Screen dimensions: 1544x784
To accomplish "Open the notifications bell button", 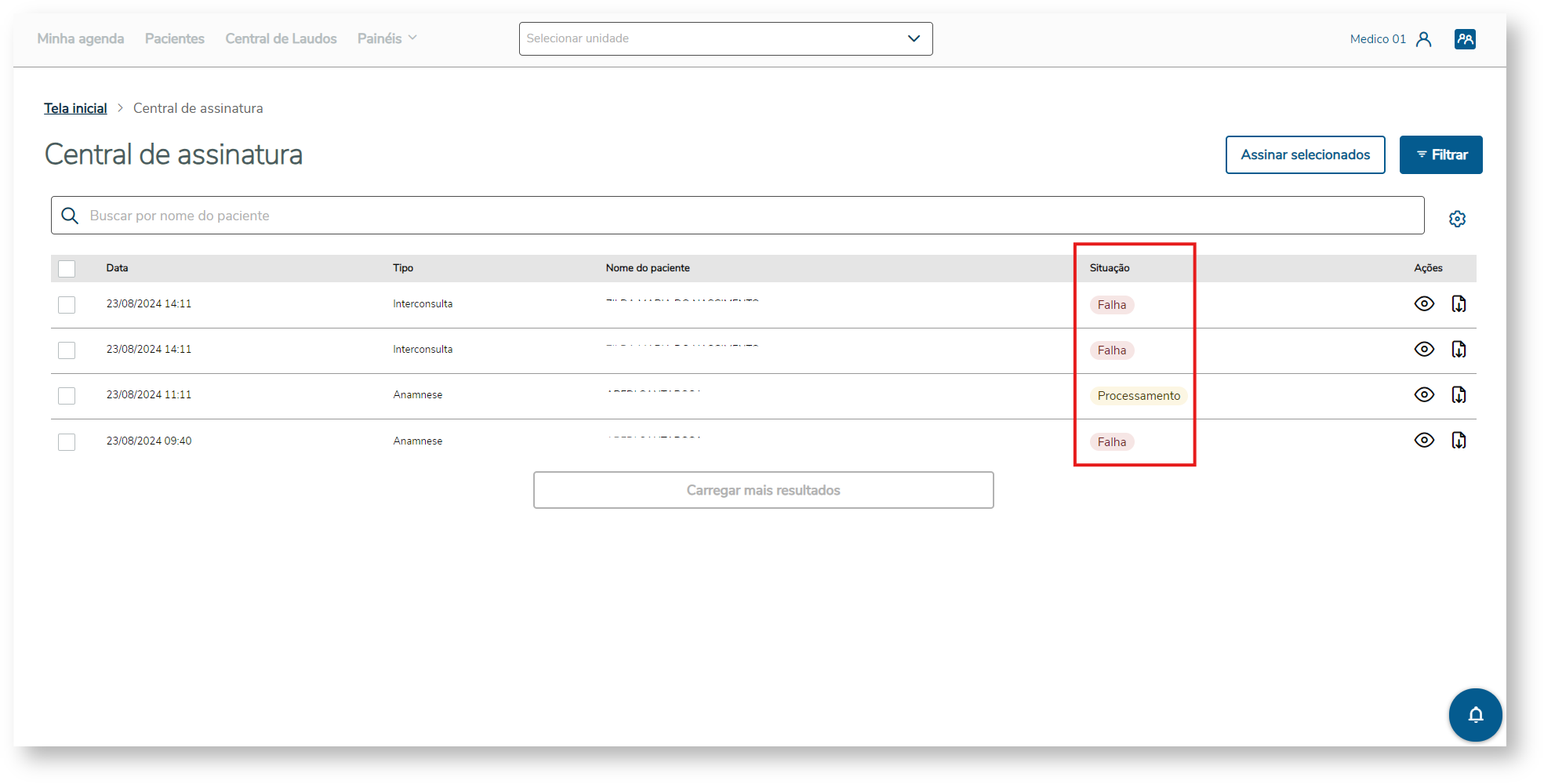I will (1475, 714).
